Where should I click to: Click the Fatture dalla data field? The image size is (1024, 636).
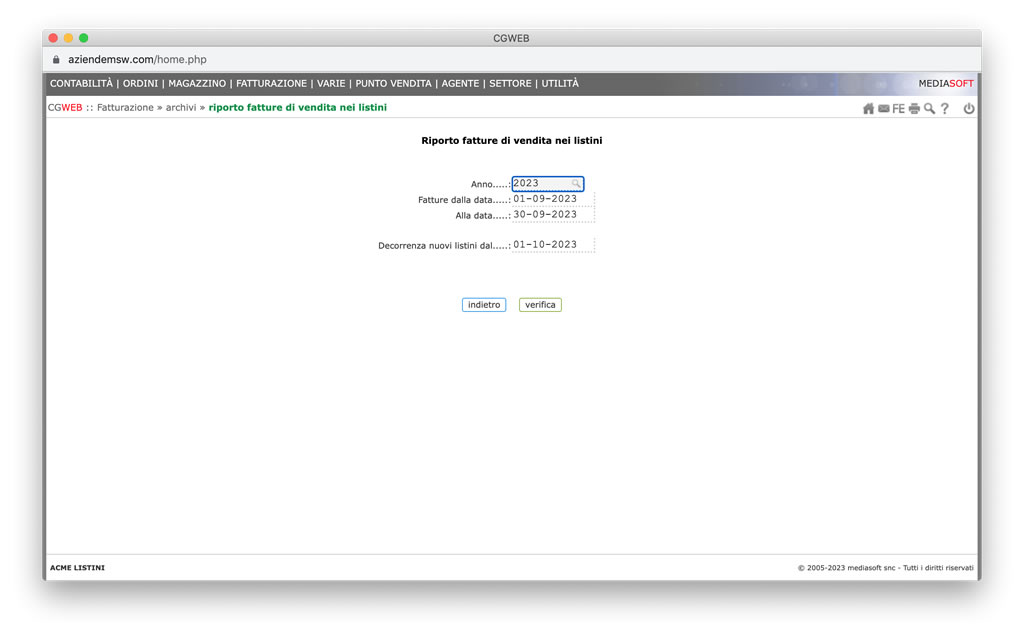point(553,199)
